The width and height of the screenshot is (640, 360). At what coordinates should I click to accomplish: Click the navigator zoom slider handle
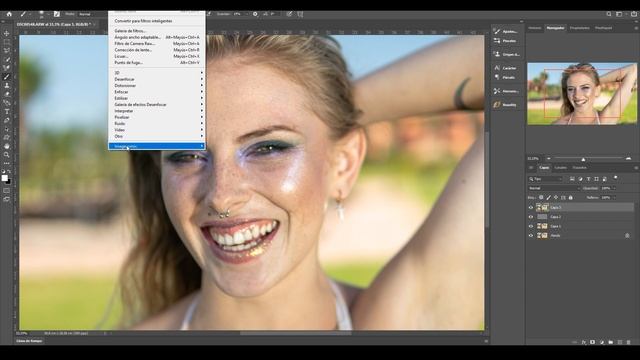click(583, 159)
